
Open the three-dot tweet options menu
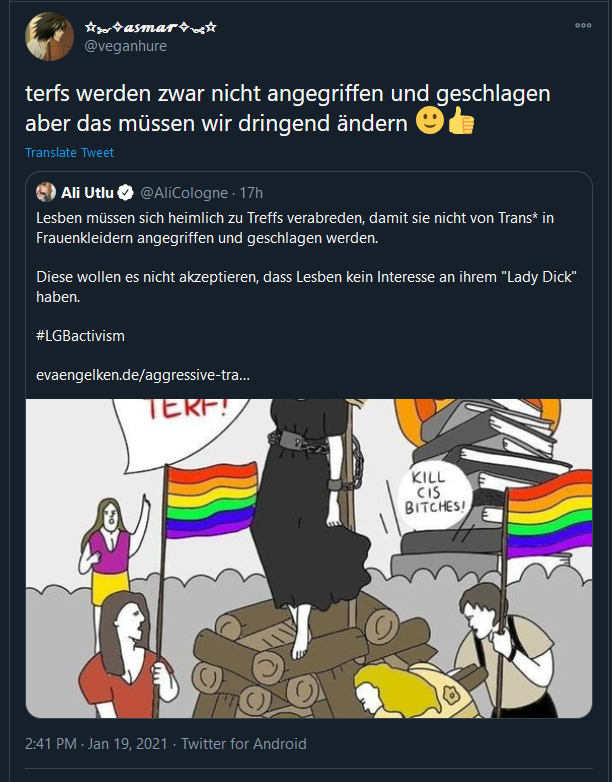click(x=583, y=25)
